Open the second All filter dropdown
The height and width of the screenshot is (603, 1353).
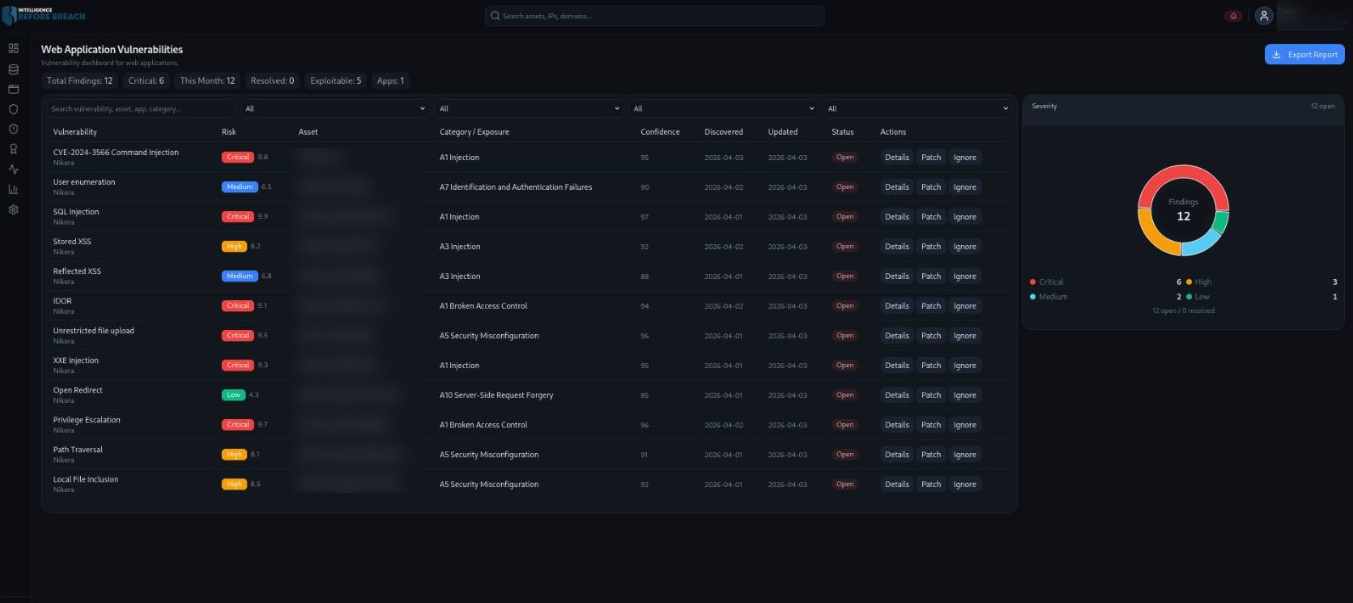click(529, 108)
